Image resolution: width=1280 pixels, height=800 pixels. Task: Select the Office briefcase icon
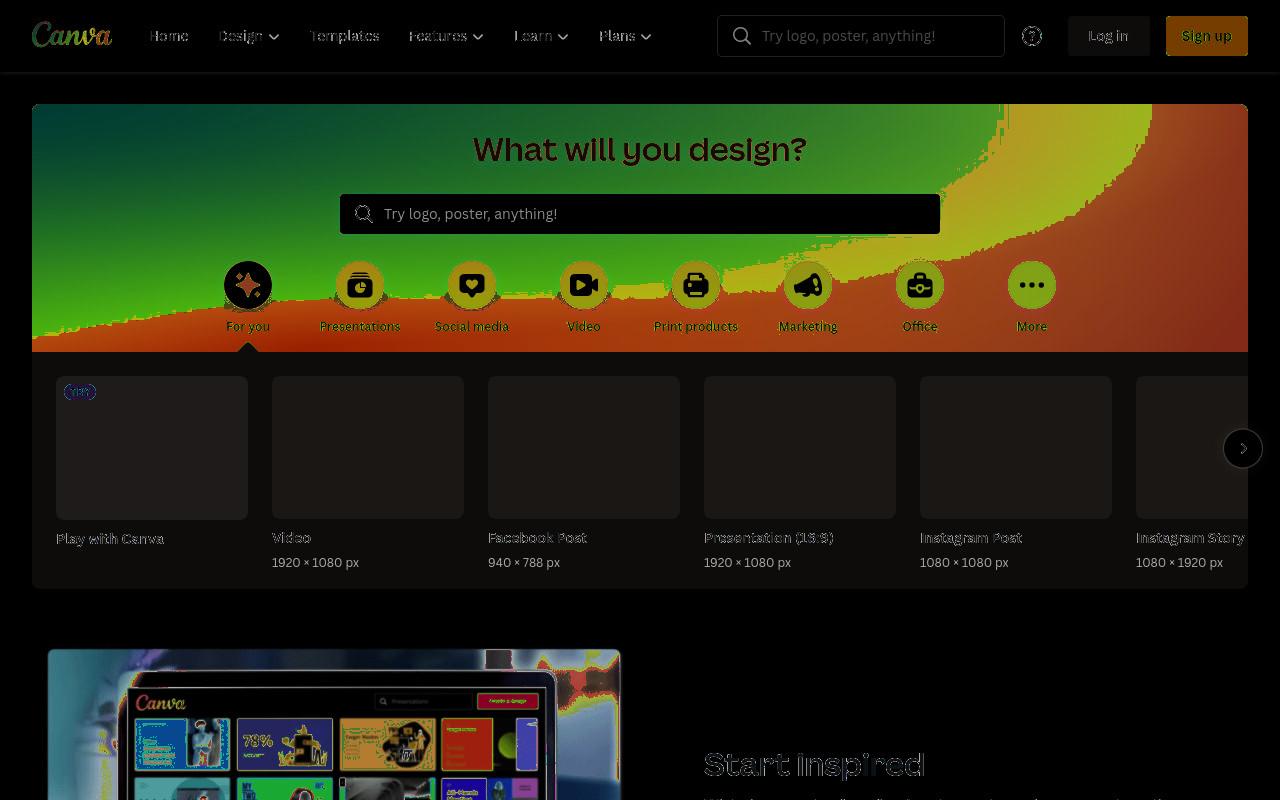pyautogui.click(x=920, y=285)
